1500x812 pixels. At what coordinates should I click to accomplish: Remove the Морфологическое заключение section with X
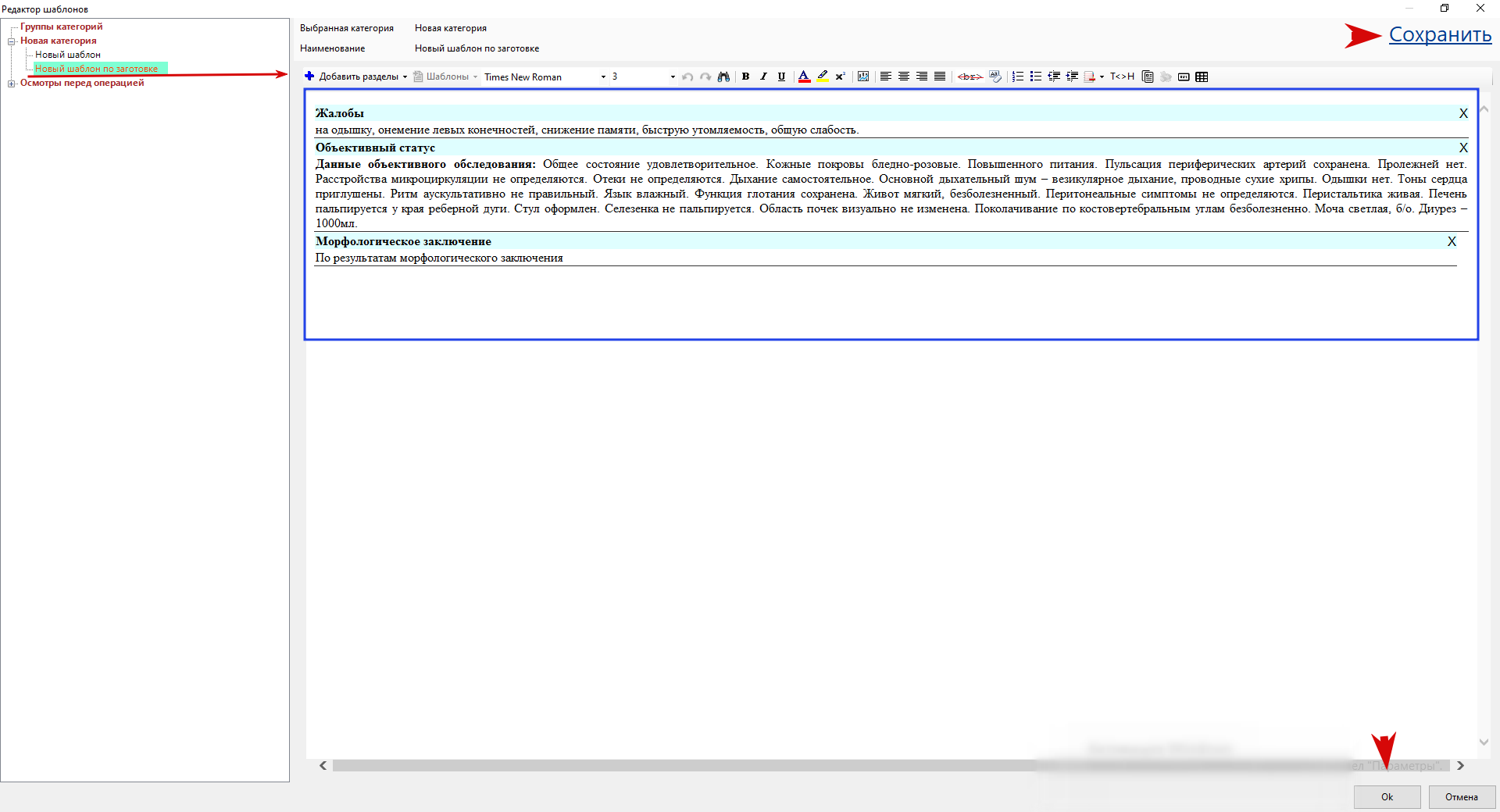click(1452, 241)
